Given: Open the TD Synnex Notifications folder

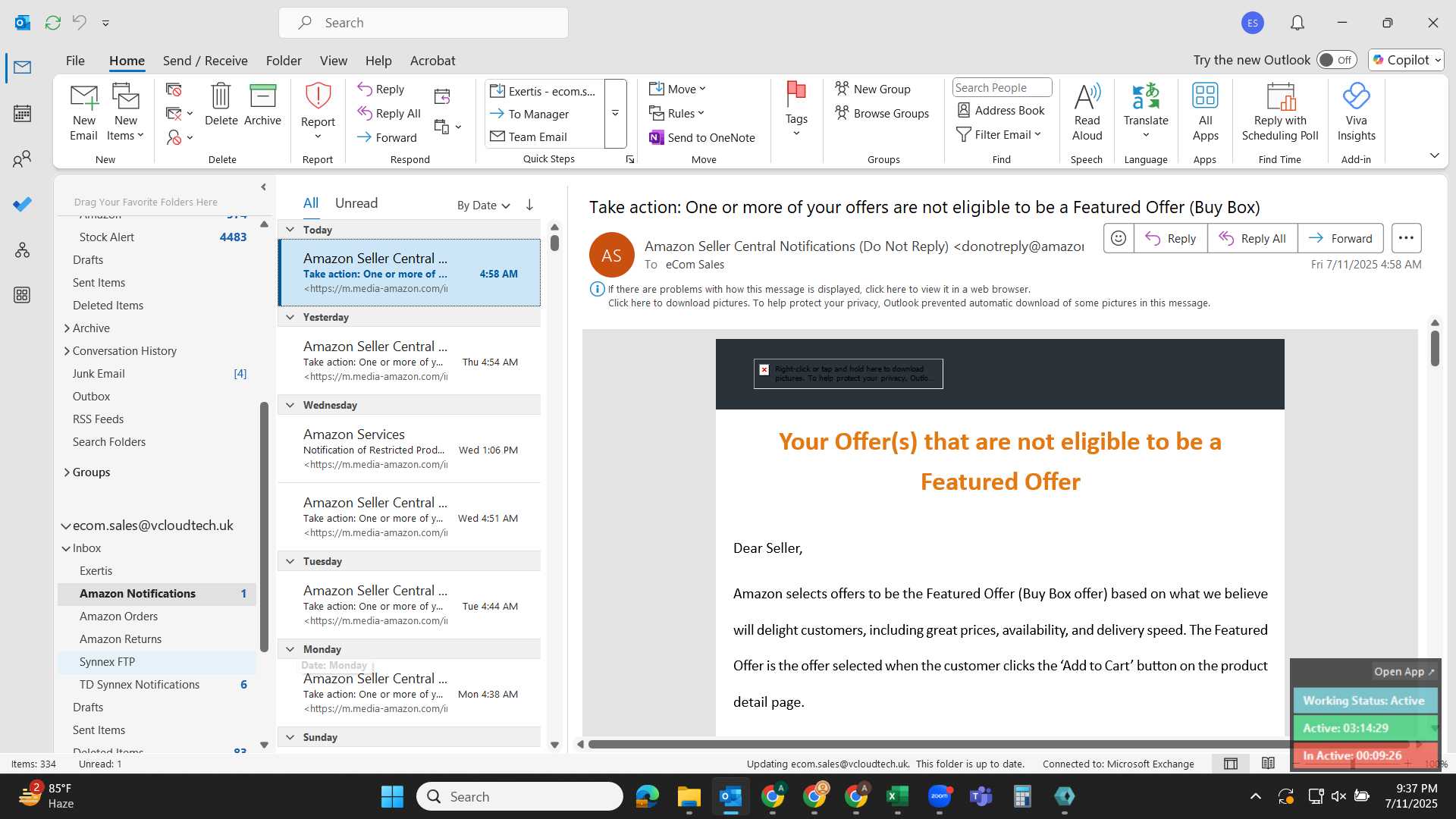Looking at the screenshot, I should pyautogui.click(x=140, y=684).
